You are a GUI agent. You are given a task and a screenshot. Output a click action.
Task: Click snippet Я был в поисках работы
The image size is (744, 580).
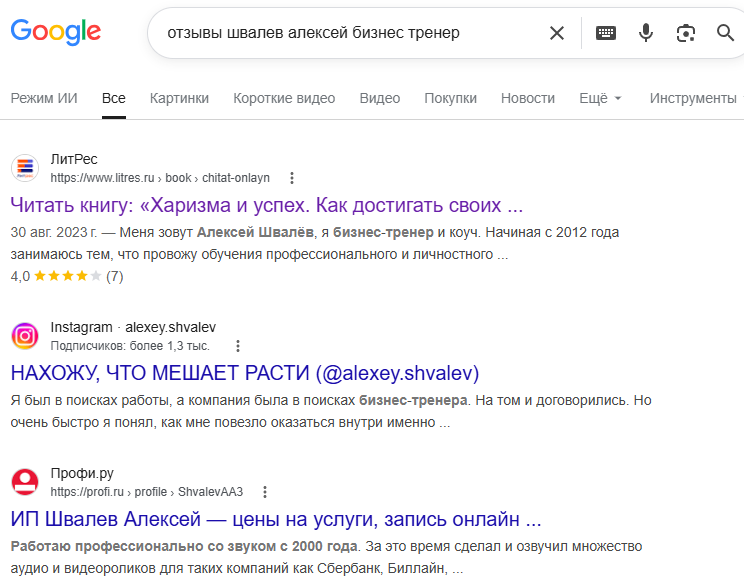[x=331, y=412]
